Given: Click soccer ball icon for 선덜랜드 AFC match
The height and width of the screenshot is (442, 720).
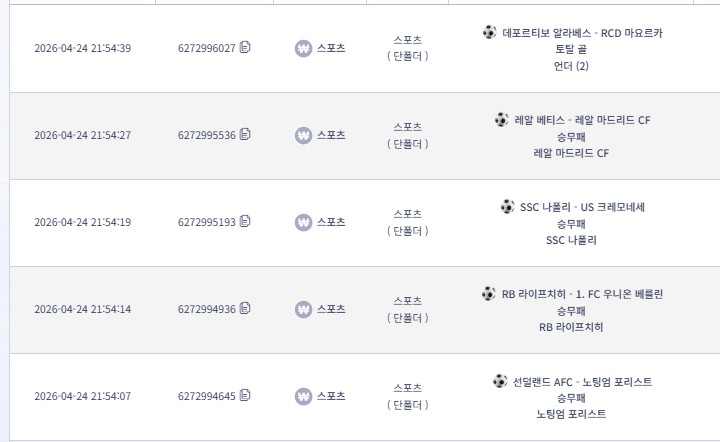Looking at the screenshot, I should click(500, 381).
